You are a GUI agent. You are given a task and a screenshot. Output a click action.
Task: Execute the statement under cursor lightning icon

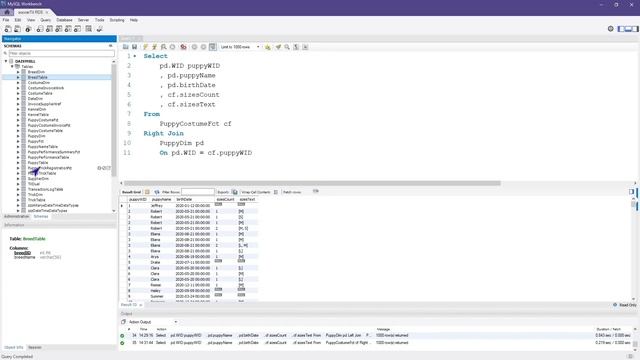tap(154, 47)
